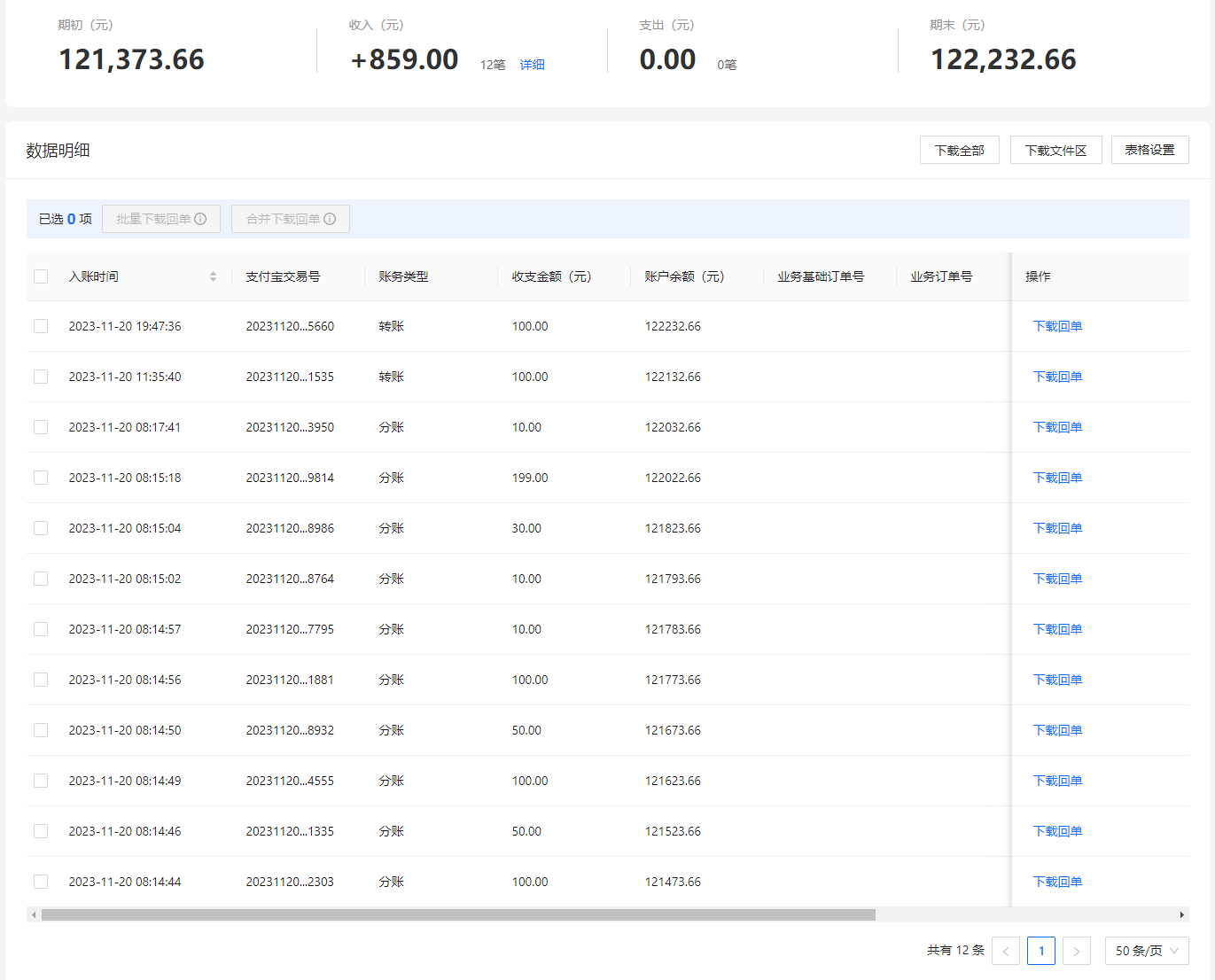Click the 下载全部 button
This screenshot has height=980, width=1215.
[x=960, y=150]
